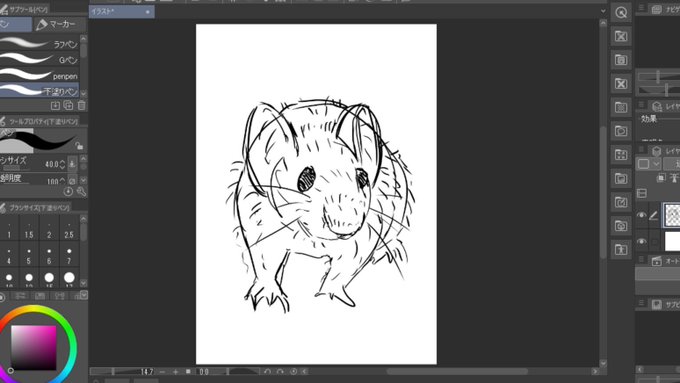
Task: Click the eleventh command bar figure icon
Action: (x=621, y=249)
